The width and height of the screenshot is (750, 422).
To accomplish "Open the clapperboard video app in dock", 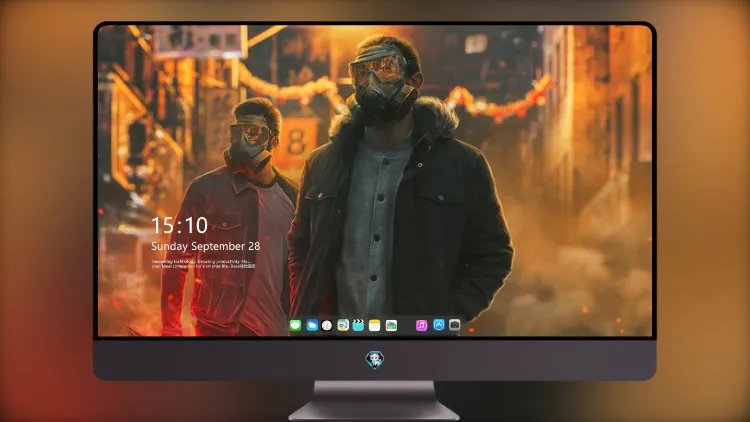I will click(358, 325).
